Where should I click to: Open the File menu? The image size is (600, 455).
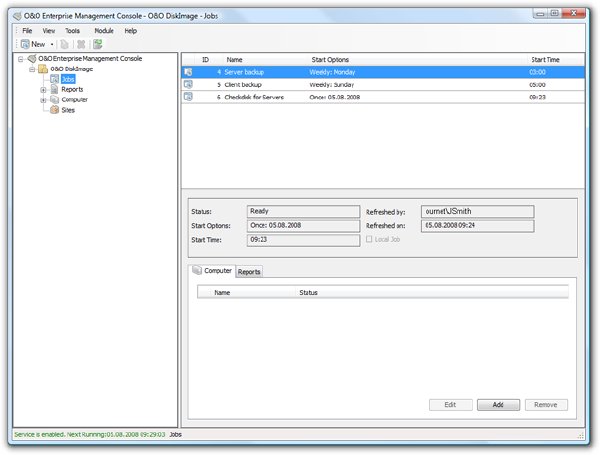[27, 31]
